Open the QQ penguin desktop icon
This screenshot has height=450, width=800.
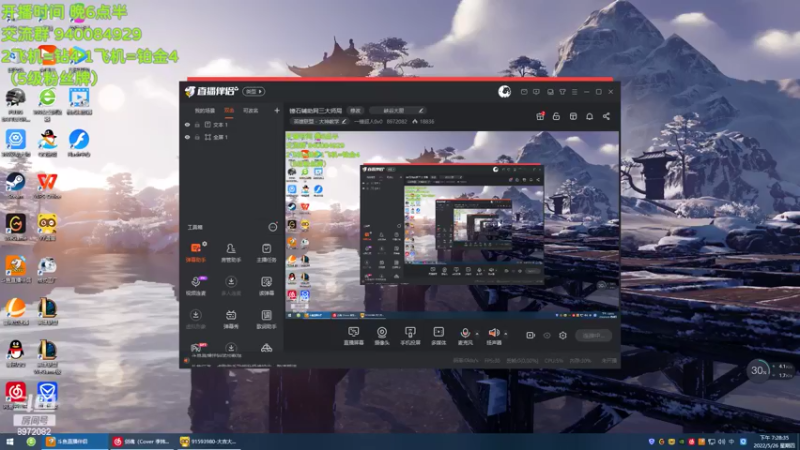pyautogui.click(x=16, y=354)
